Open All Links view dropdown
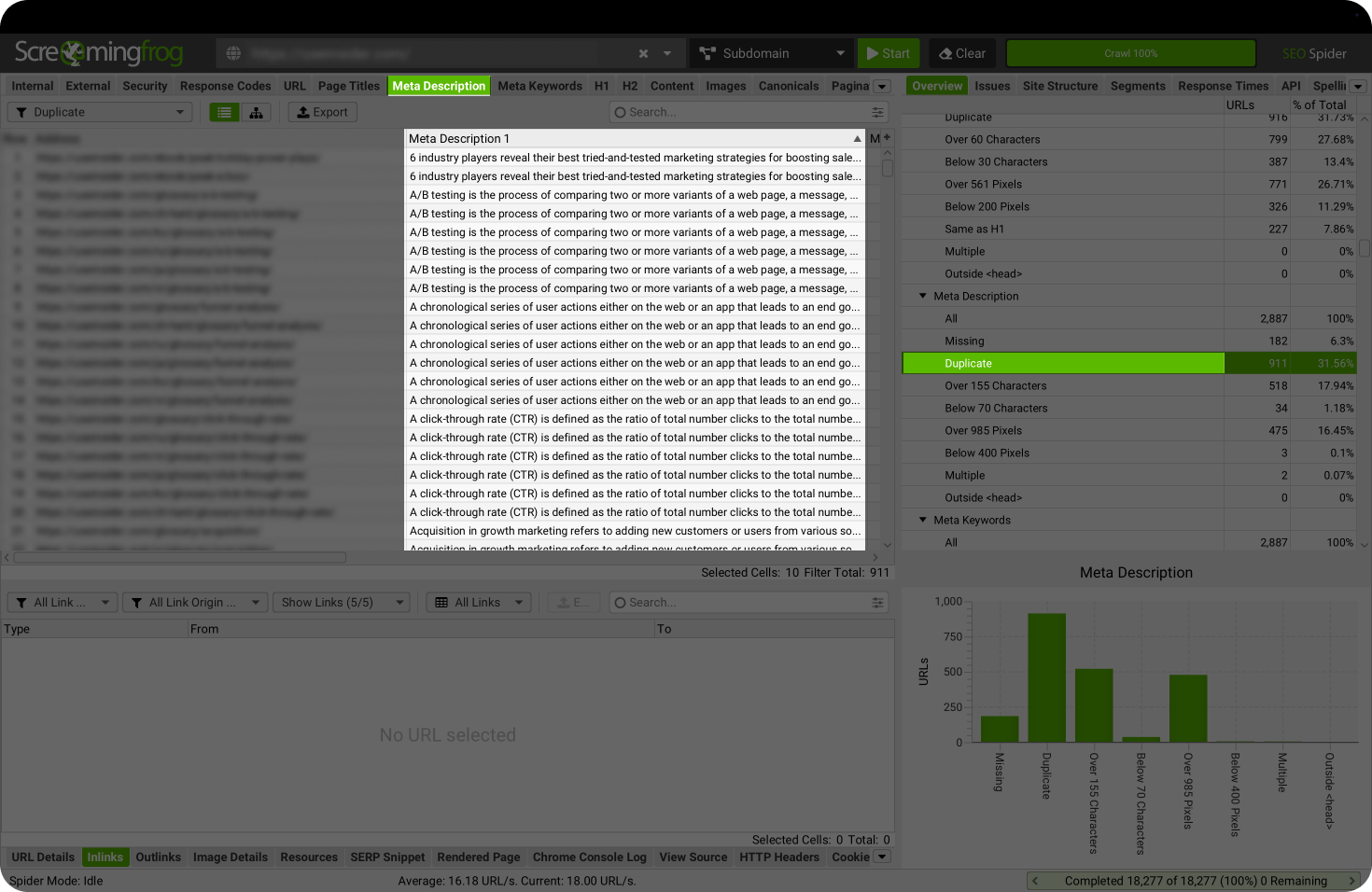Screen dimensions: 1372x892 [x=479, y=603]
